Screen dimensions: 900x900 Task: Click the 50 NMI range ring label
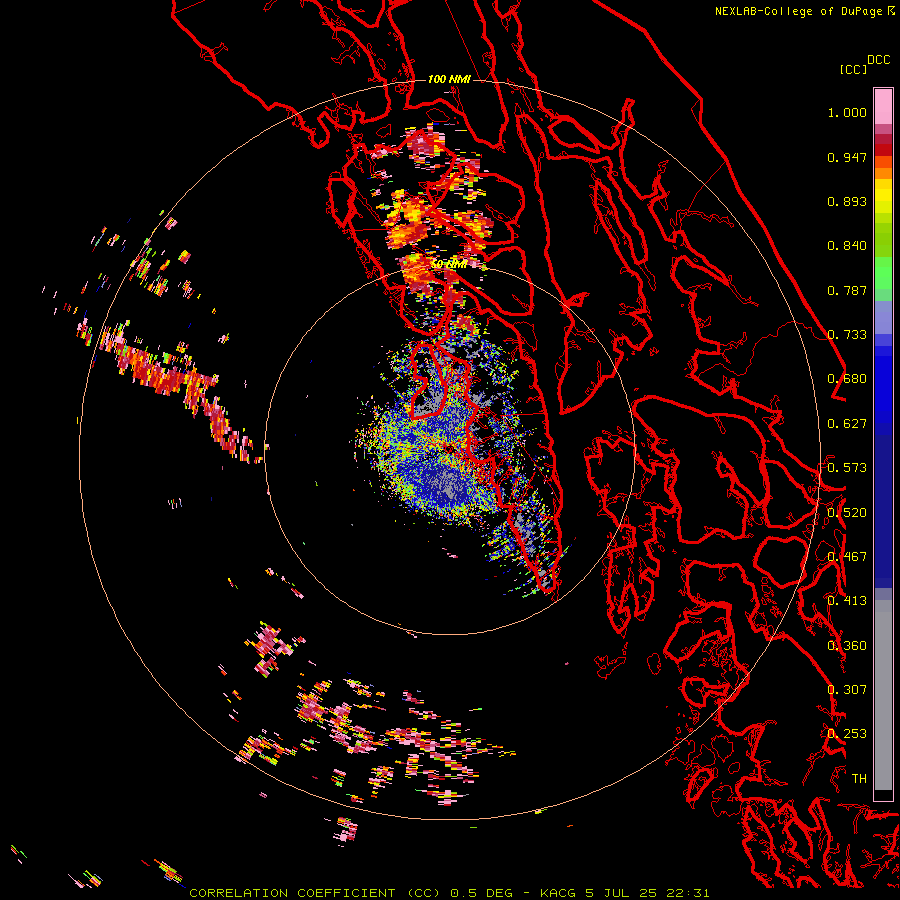[449, 265]
